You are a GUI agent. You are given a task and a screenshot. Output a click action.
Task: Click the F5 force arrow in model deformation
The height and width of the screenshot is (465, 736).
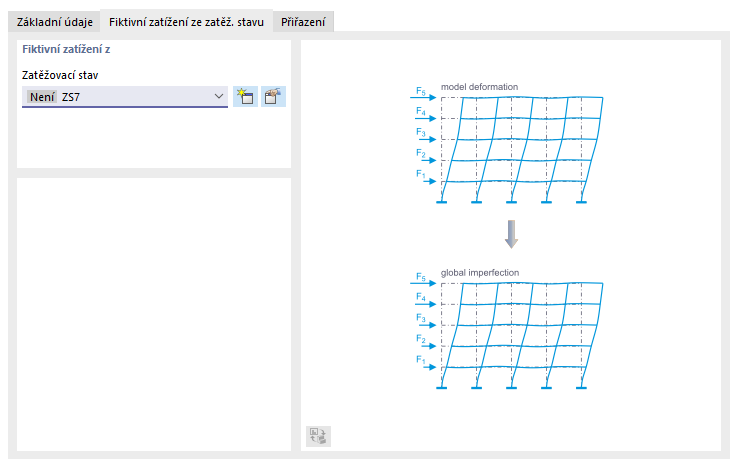[x=427, y=97]
